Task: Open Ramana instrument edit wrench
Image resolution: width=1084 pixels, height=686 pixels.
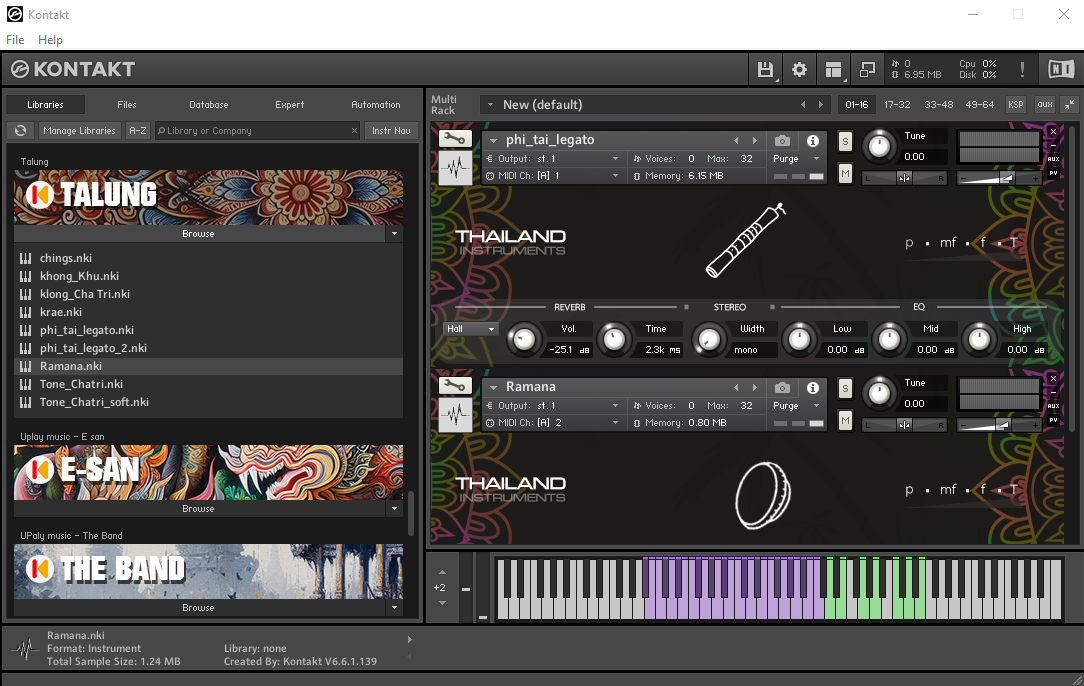Action: click(455, 386)
